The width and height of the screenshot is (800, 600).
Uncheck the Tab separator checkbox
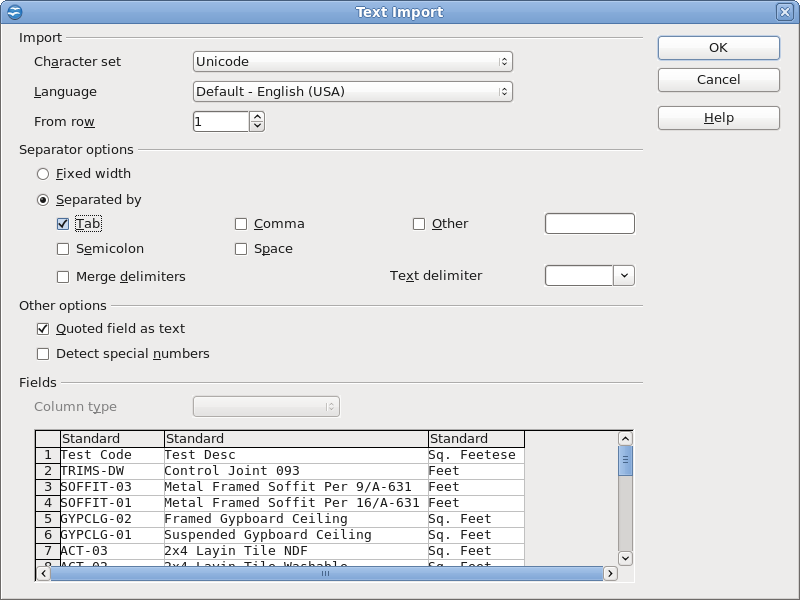coord(63,224)
